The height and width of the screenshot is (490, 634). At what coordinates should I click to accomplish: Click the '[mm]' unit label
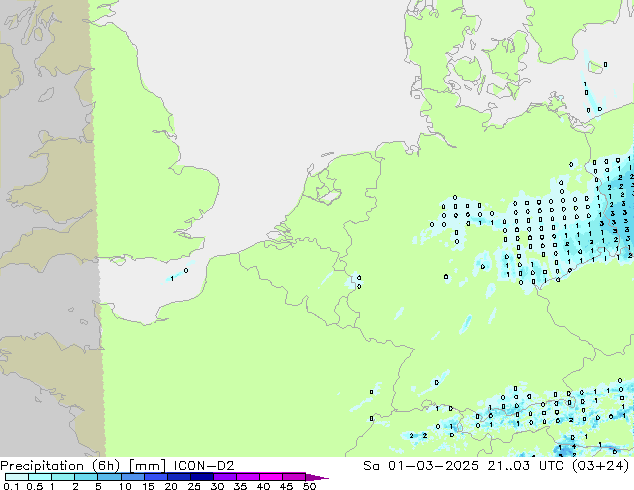pyautogui.click(x=147, y=466)
